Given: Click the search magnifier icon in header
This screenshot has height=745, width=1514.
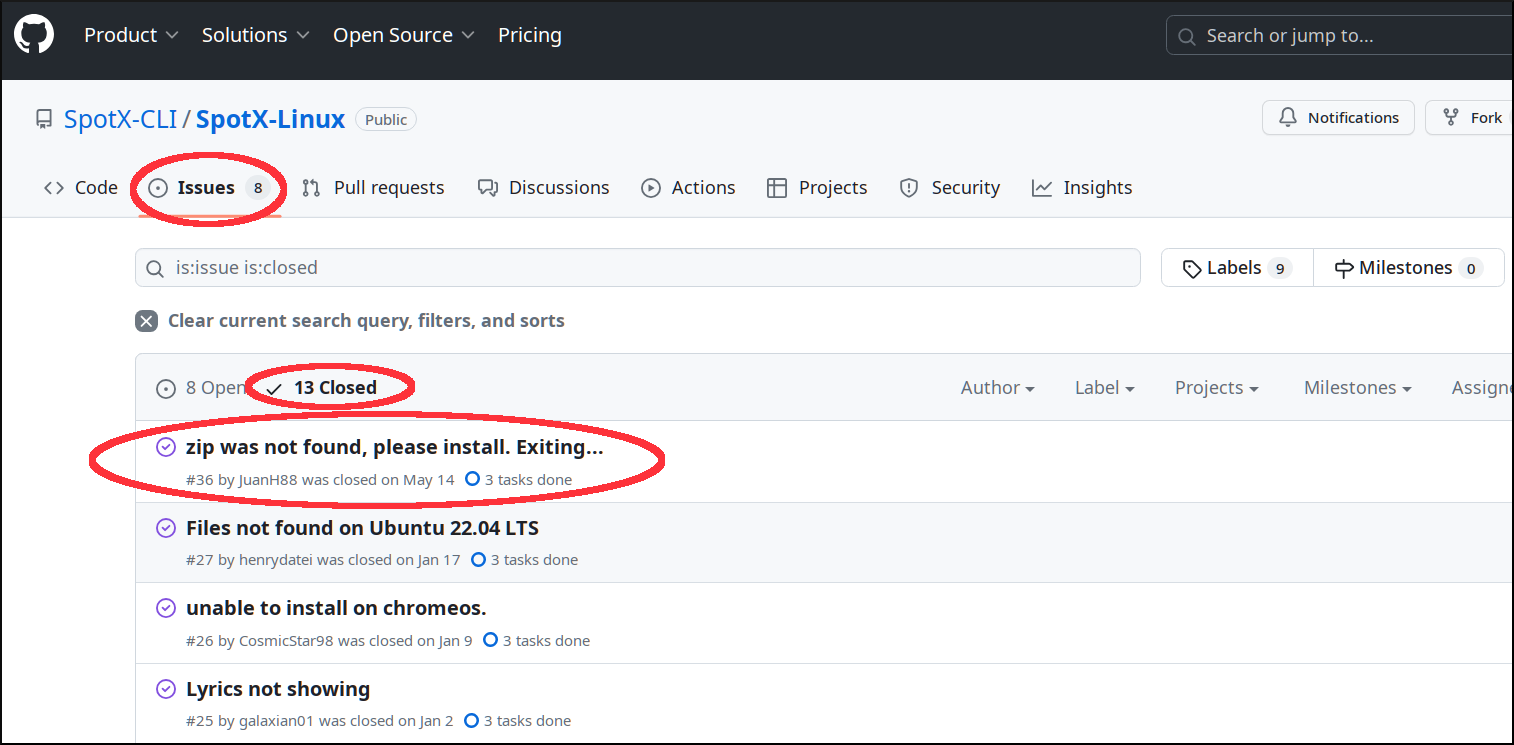Looking at the screenshot, I should [1187, 37].
